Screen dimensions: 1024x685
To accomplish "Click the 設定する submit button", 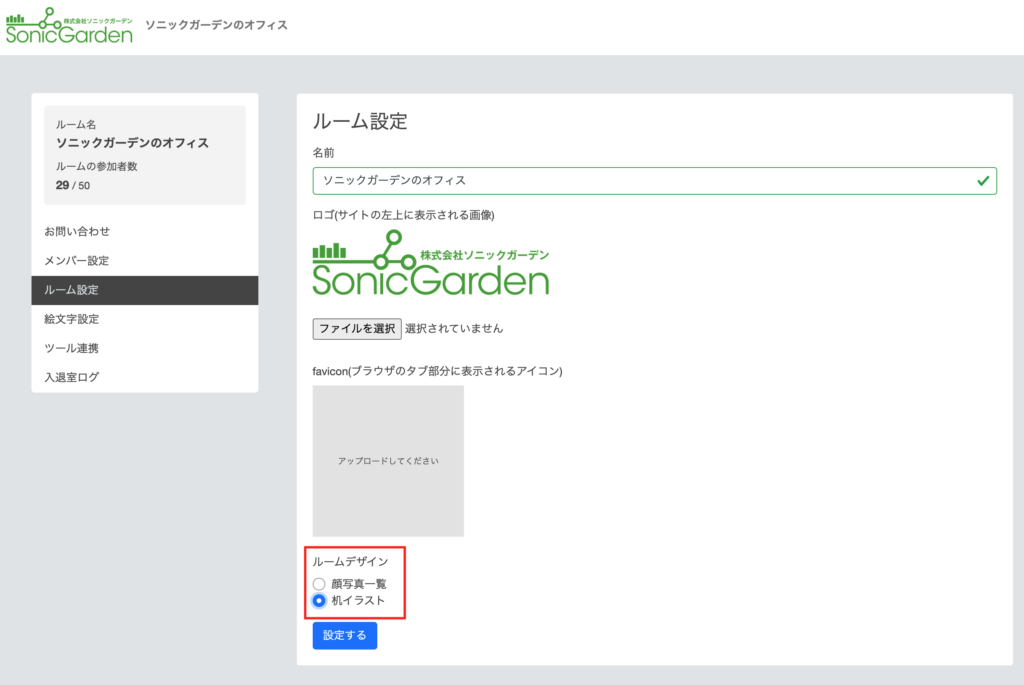I will coord(345,635).
